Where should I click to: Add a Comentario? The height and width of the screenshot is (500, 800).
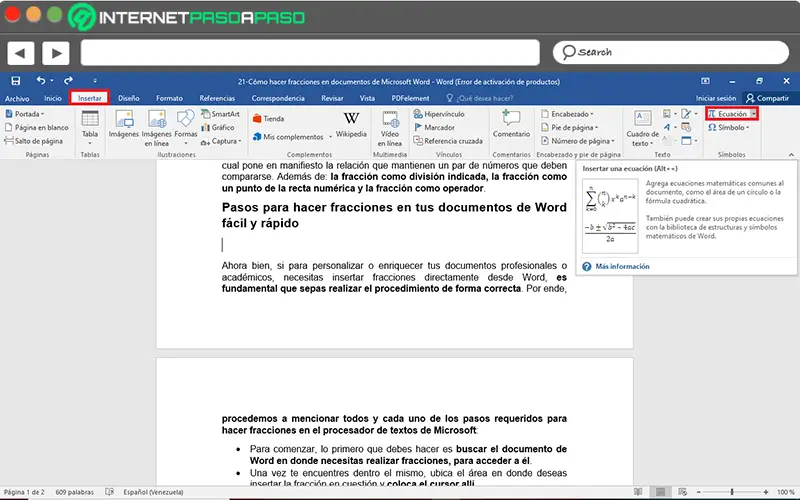click(511, 124)
